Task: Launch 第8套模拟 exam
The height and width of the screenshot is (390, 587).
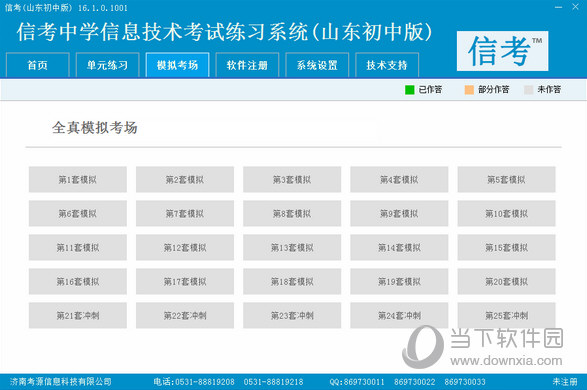Action: (x=292, y=213)
